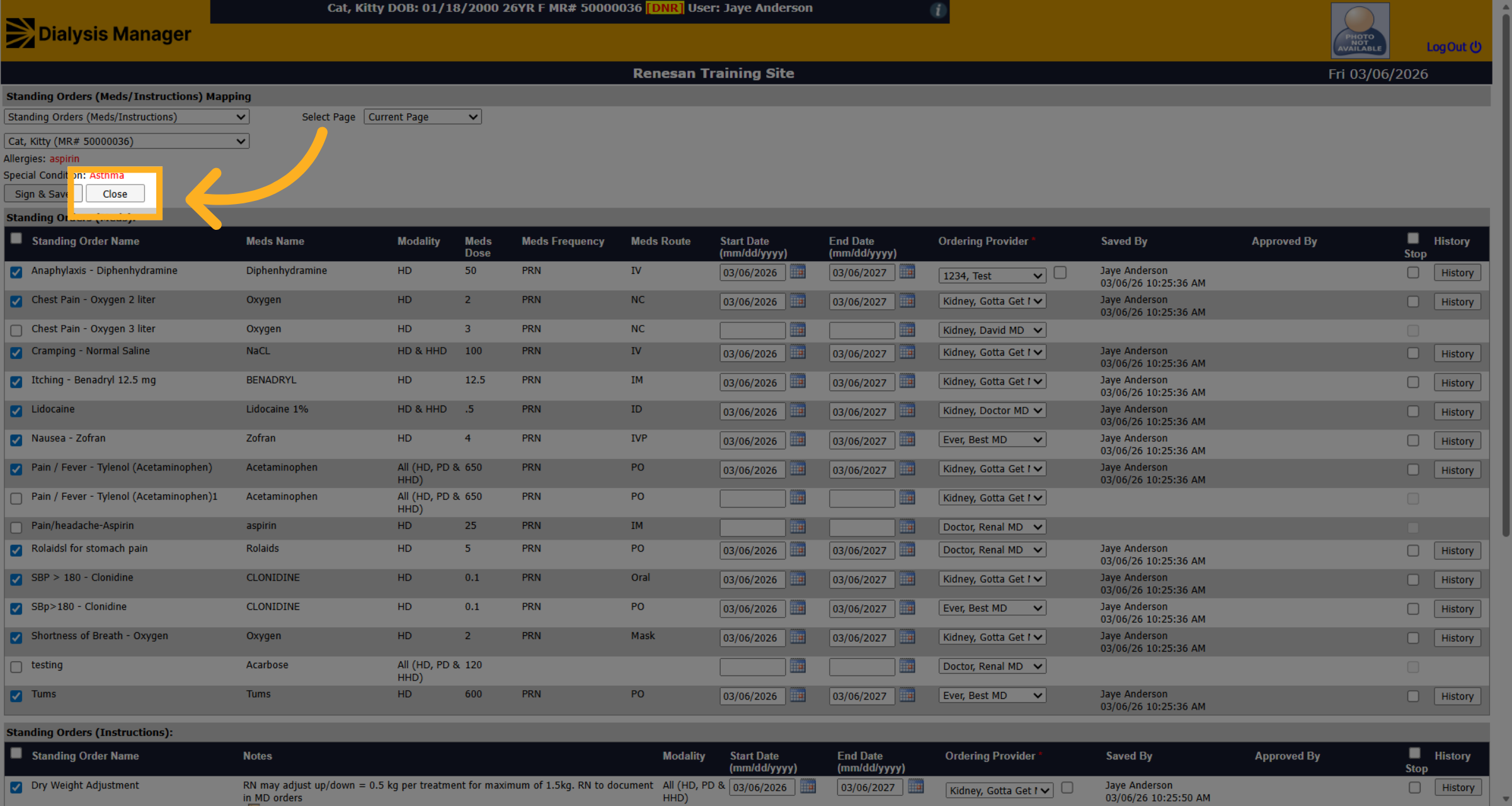Check the Chest Pain - Oxygen 3 liter order
Image resolution: width=1512 pixels, height=806 pixels.
pos(16,330)
